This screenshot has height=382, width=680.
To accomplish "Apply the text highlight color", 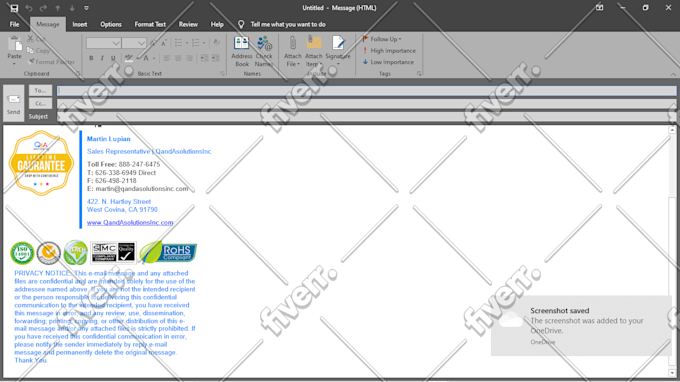I will point(129,58).
